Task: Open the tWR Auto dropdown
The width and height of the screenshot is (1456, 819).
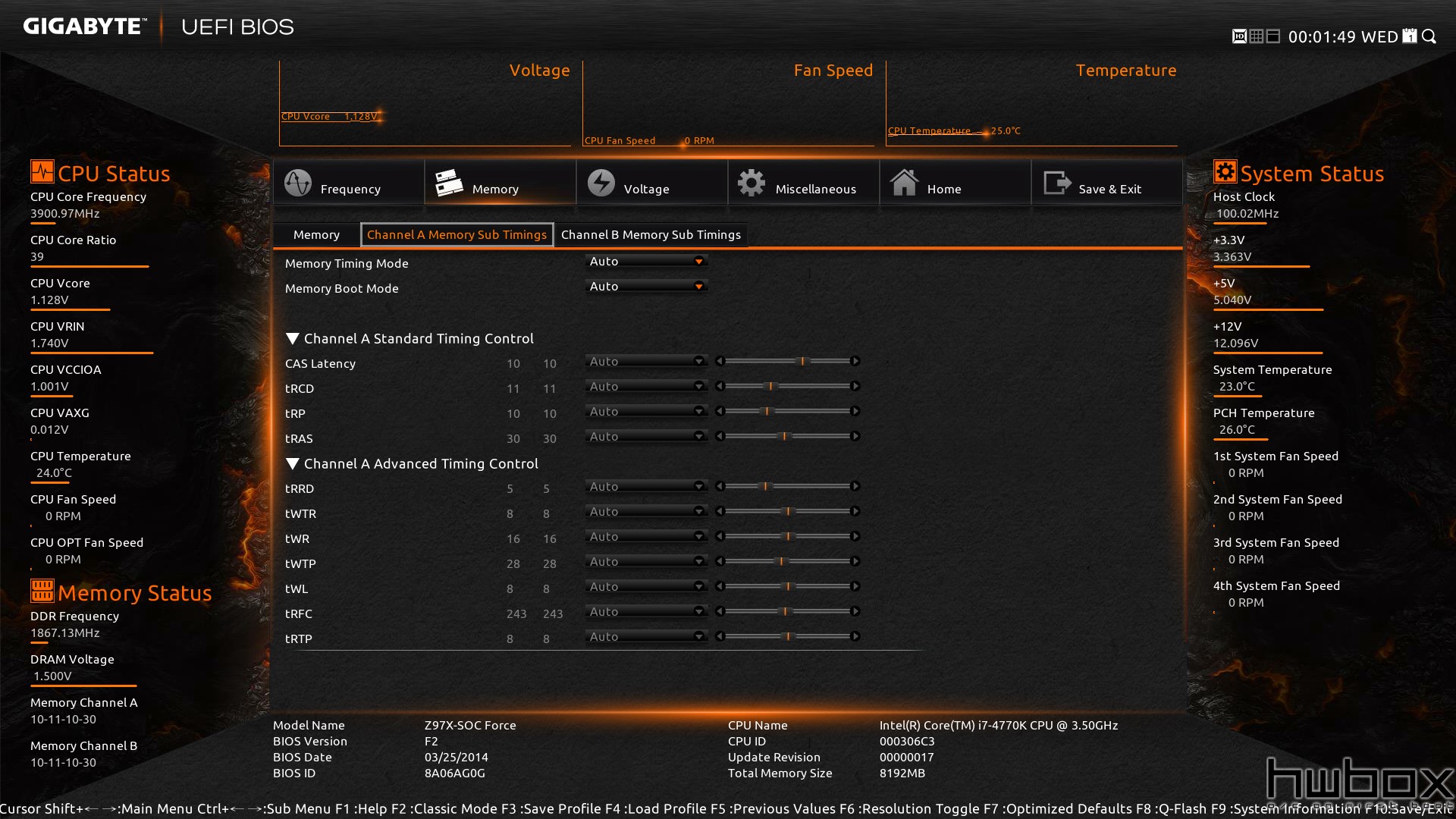Action: (646, 536)
